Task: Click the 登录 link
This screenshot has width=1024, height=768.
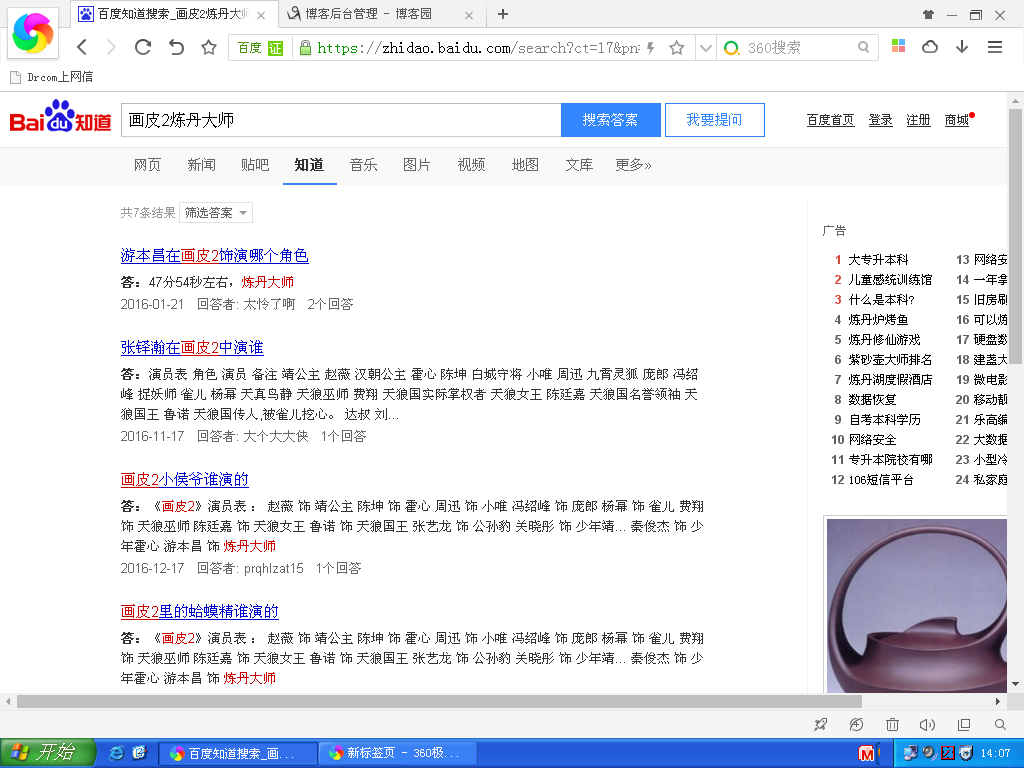Action: (880, 120)
